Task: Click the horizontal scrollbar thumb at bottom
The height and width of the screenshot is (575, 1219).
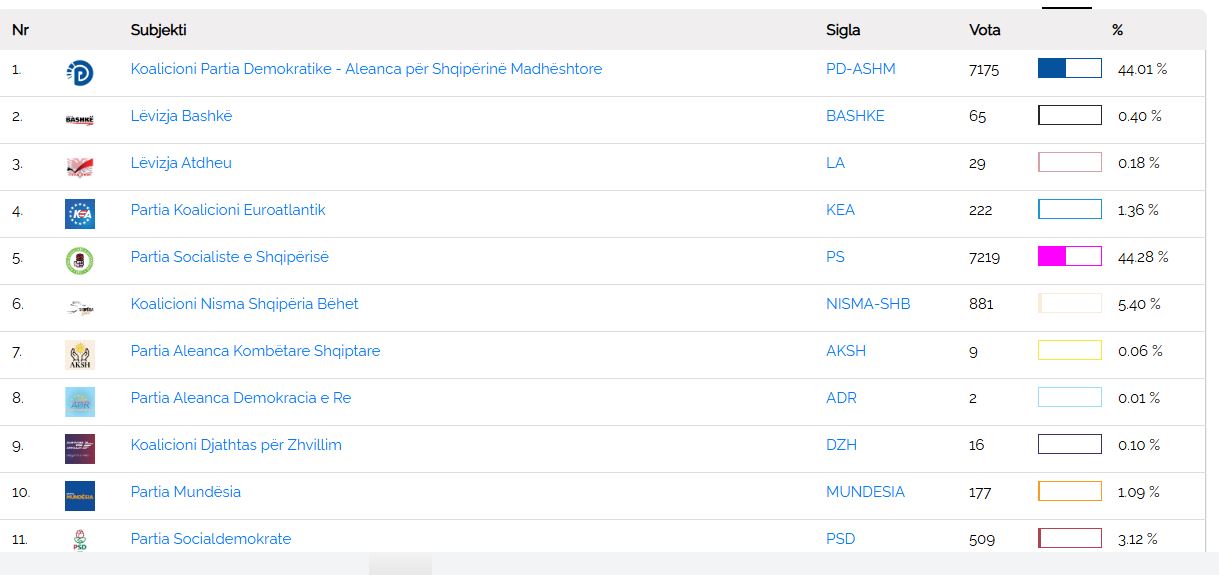Action: 400,565
